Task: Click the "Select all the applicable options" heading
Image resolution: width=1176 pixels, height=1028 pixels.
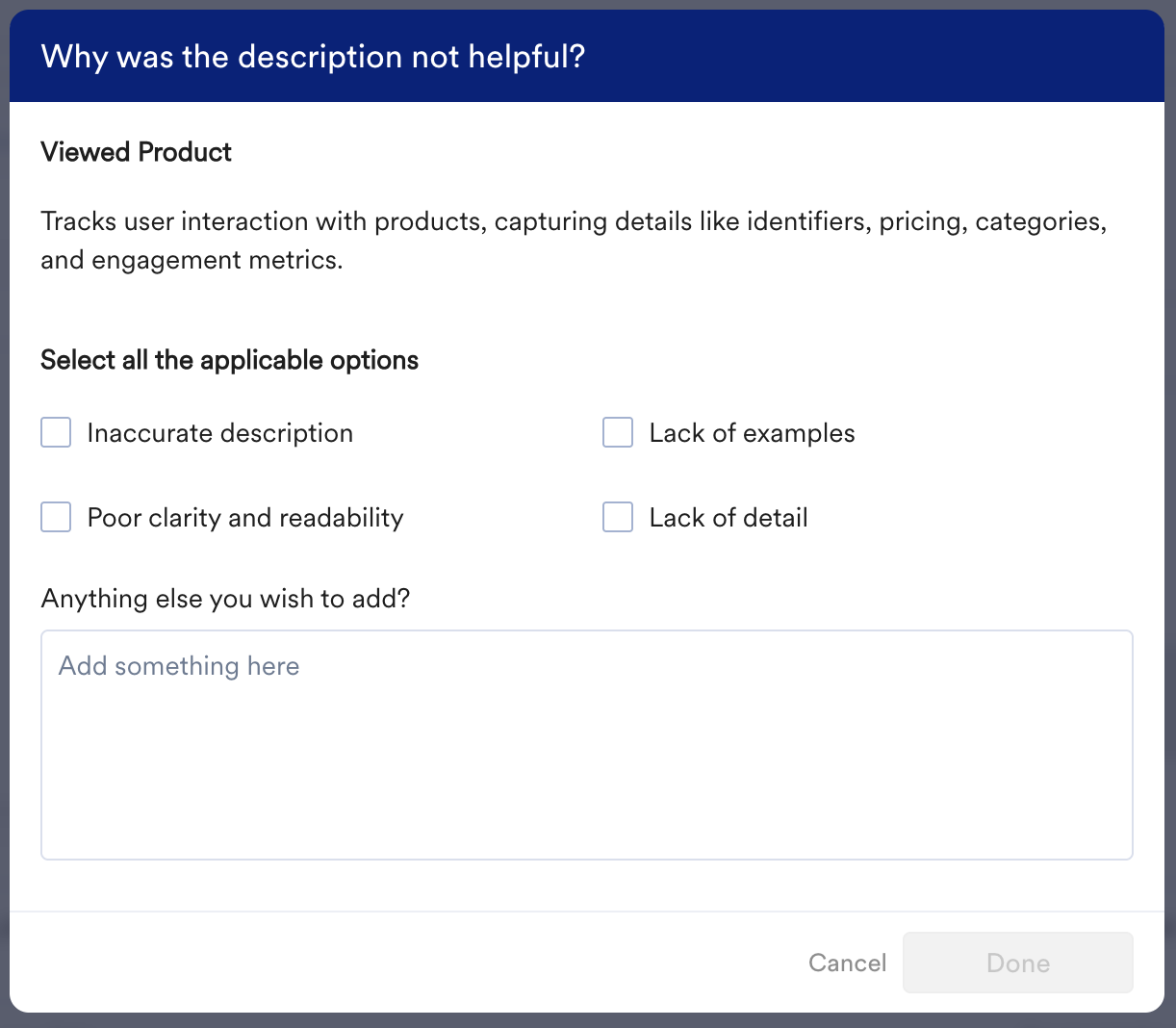Action: [x=229, y=360]
